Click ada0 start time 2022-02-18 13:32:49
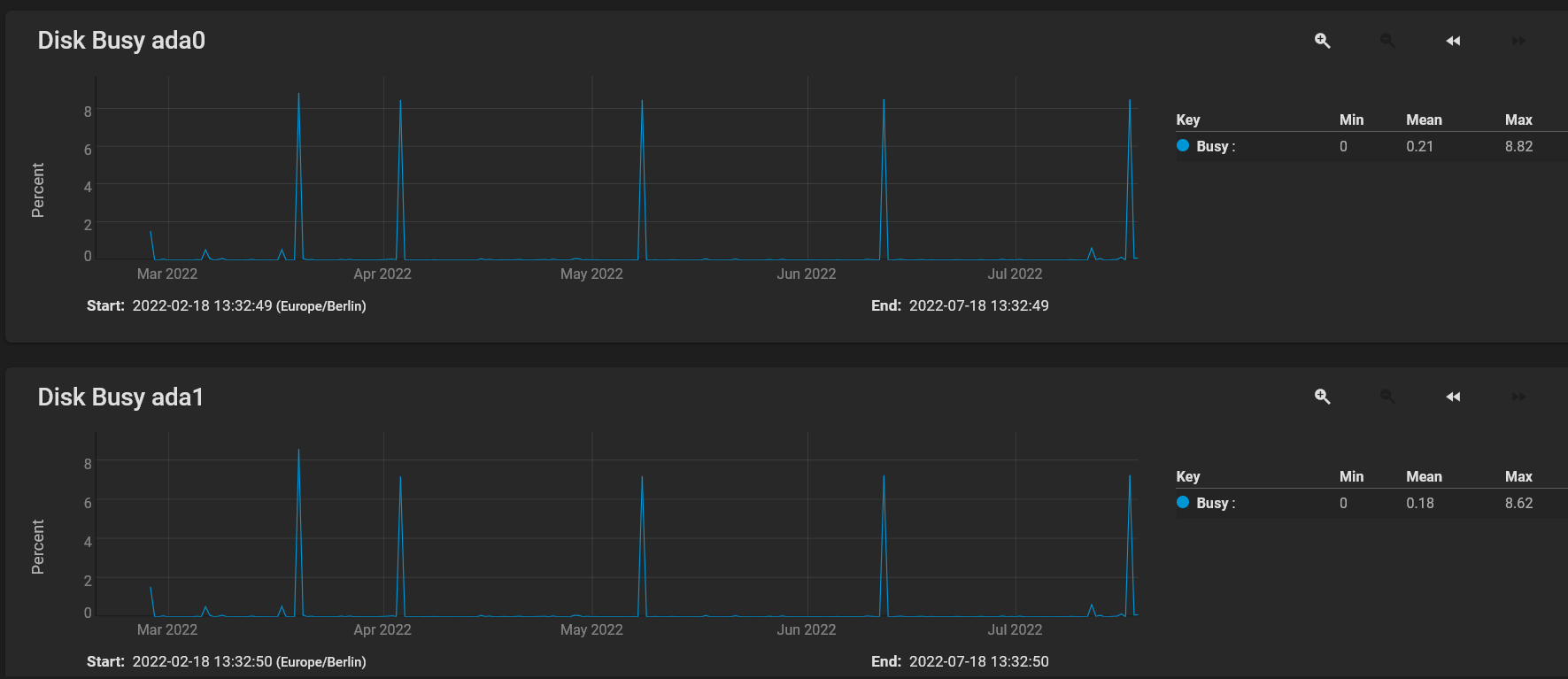Screen dimensions: 1568x679 point(202,305)
